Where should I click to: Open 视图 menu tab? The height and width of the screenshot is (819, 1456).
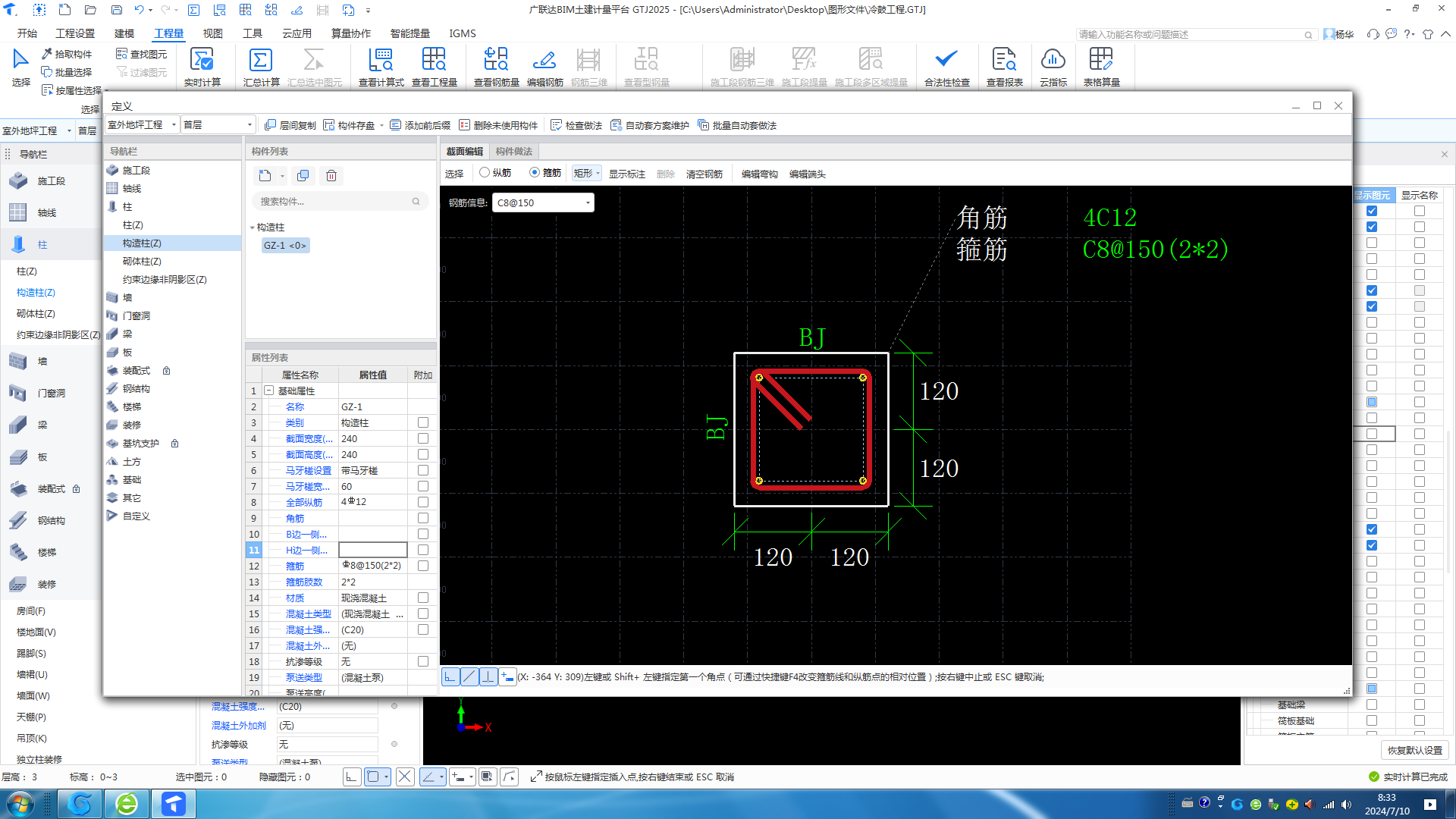coord(213,33)
